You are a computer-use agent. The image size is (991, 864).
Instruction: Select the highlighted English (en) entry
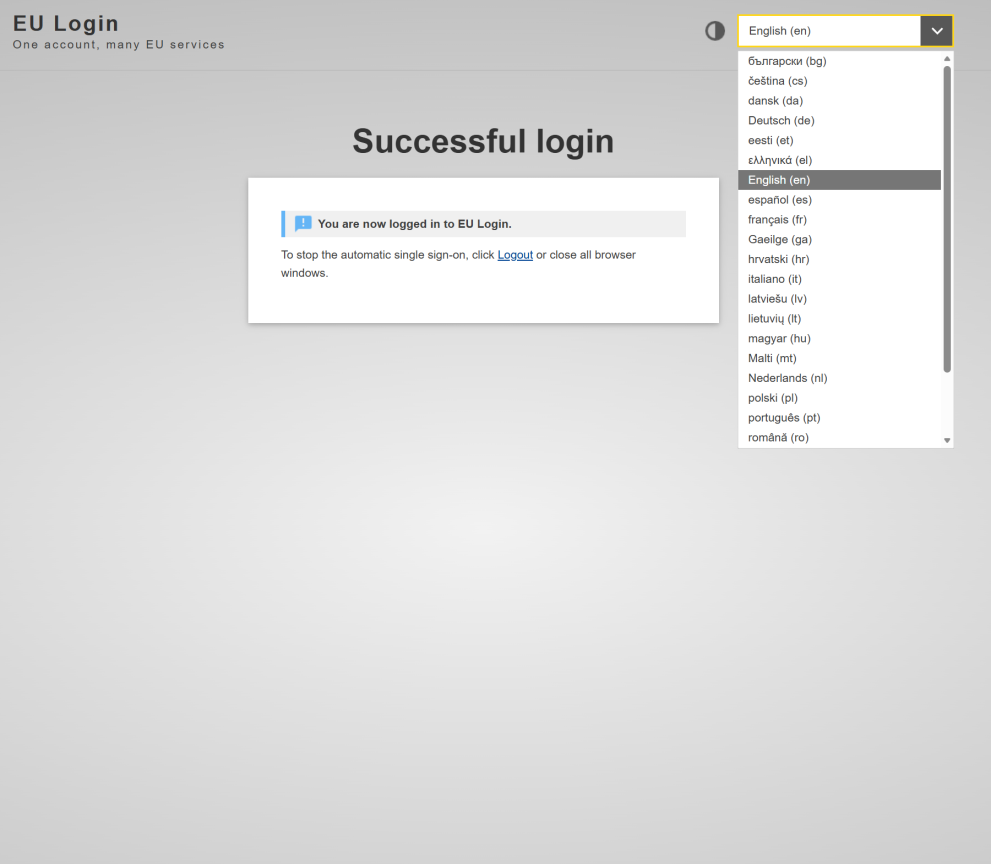777,179
